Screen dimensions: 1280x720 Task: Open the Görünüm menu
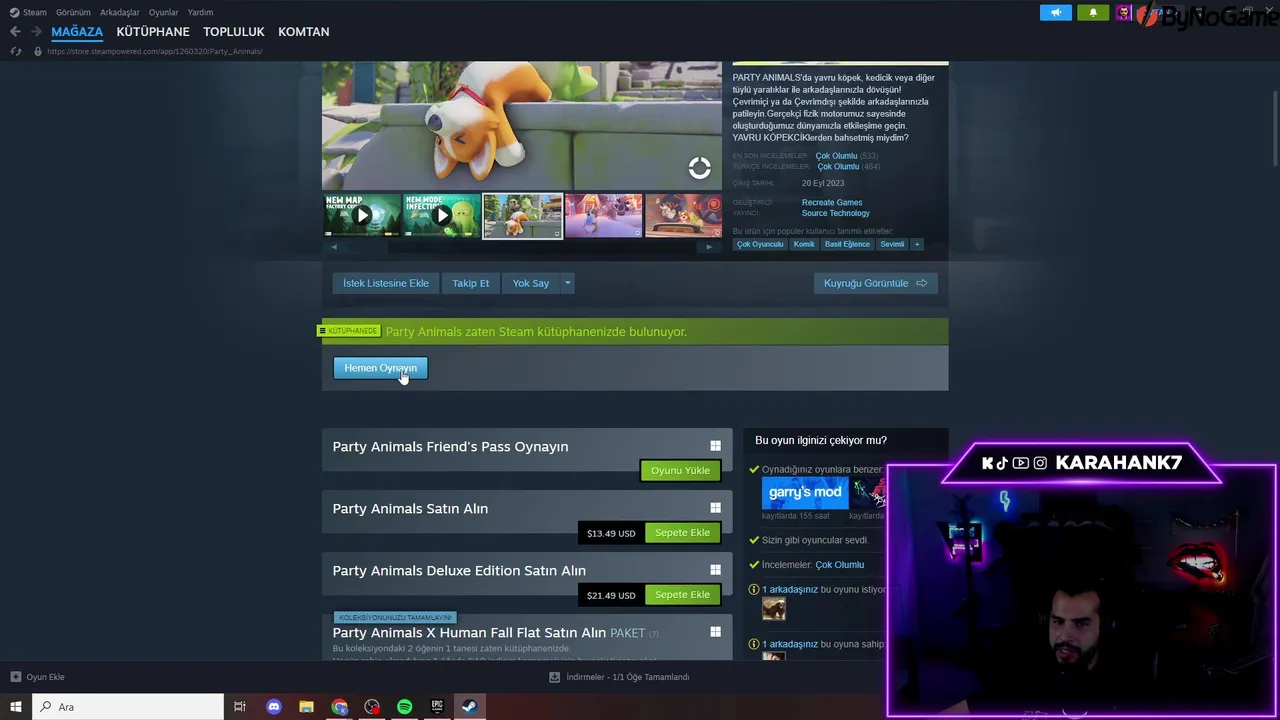coord(73,12)
